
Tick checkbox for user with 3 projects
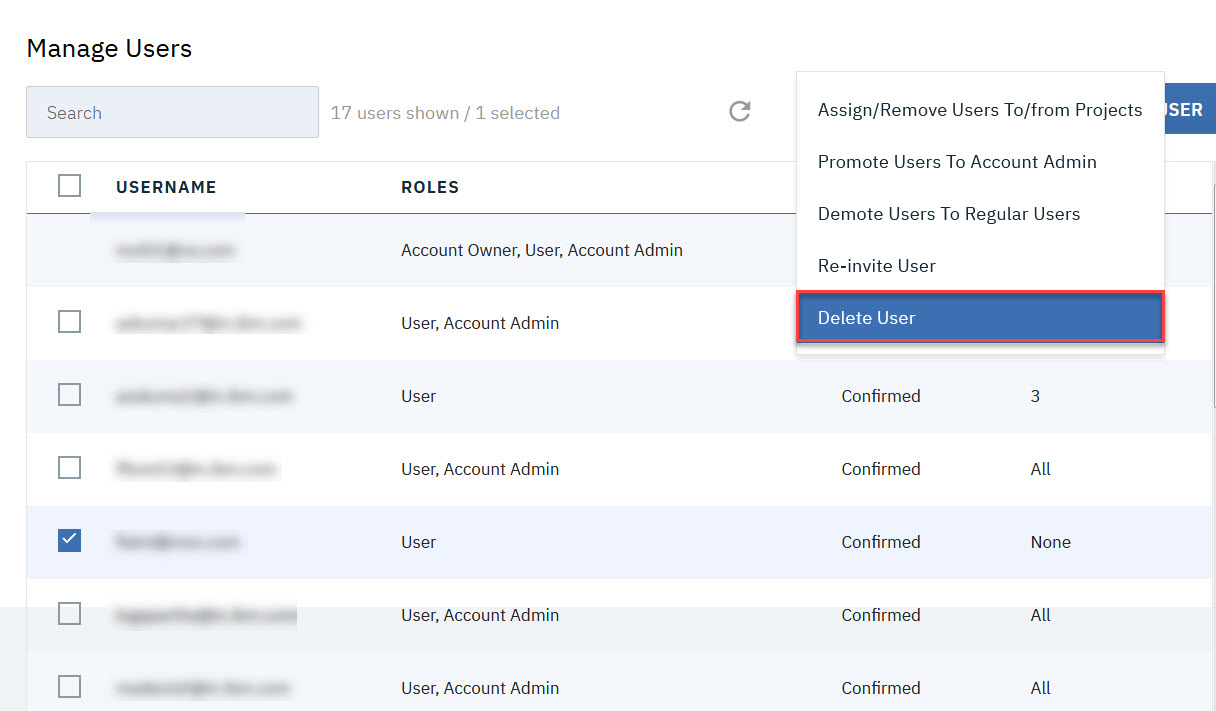coord(69,395)
